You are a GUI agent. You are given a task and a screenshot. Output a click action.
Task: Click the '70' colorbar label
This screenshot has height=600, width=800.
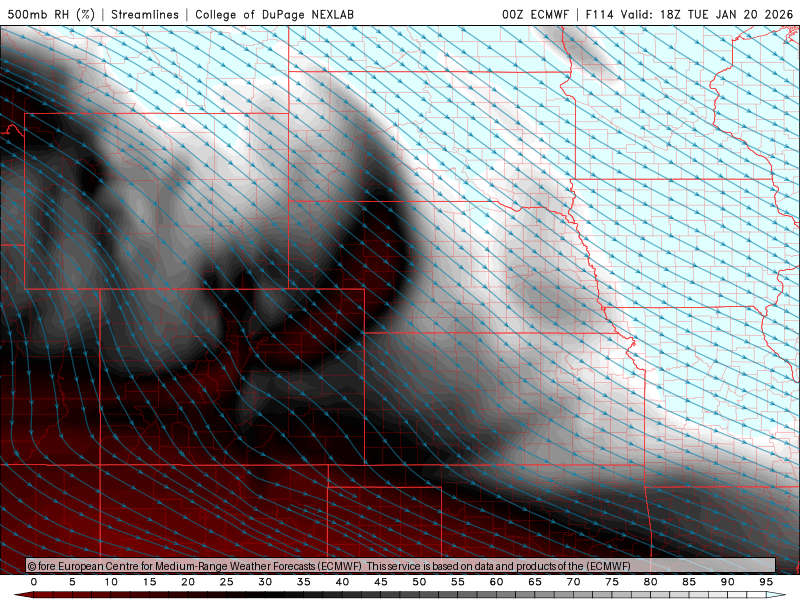tap(573, 582)
